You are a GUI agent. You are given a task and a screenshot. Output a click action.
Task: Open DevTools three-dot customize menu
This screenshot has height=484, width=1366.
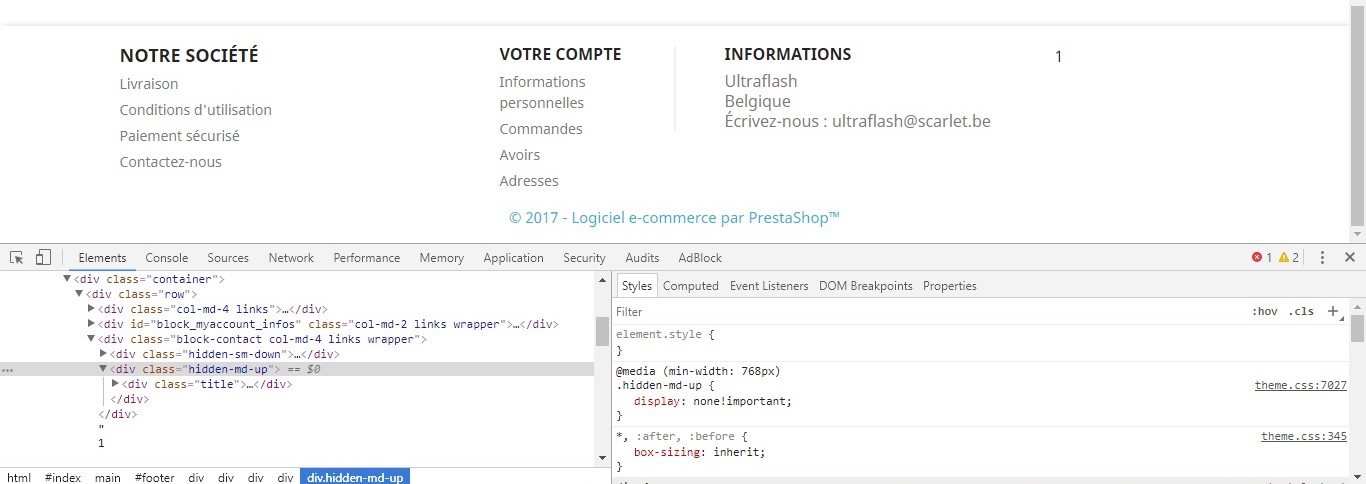point(1323,257)
